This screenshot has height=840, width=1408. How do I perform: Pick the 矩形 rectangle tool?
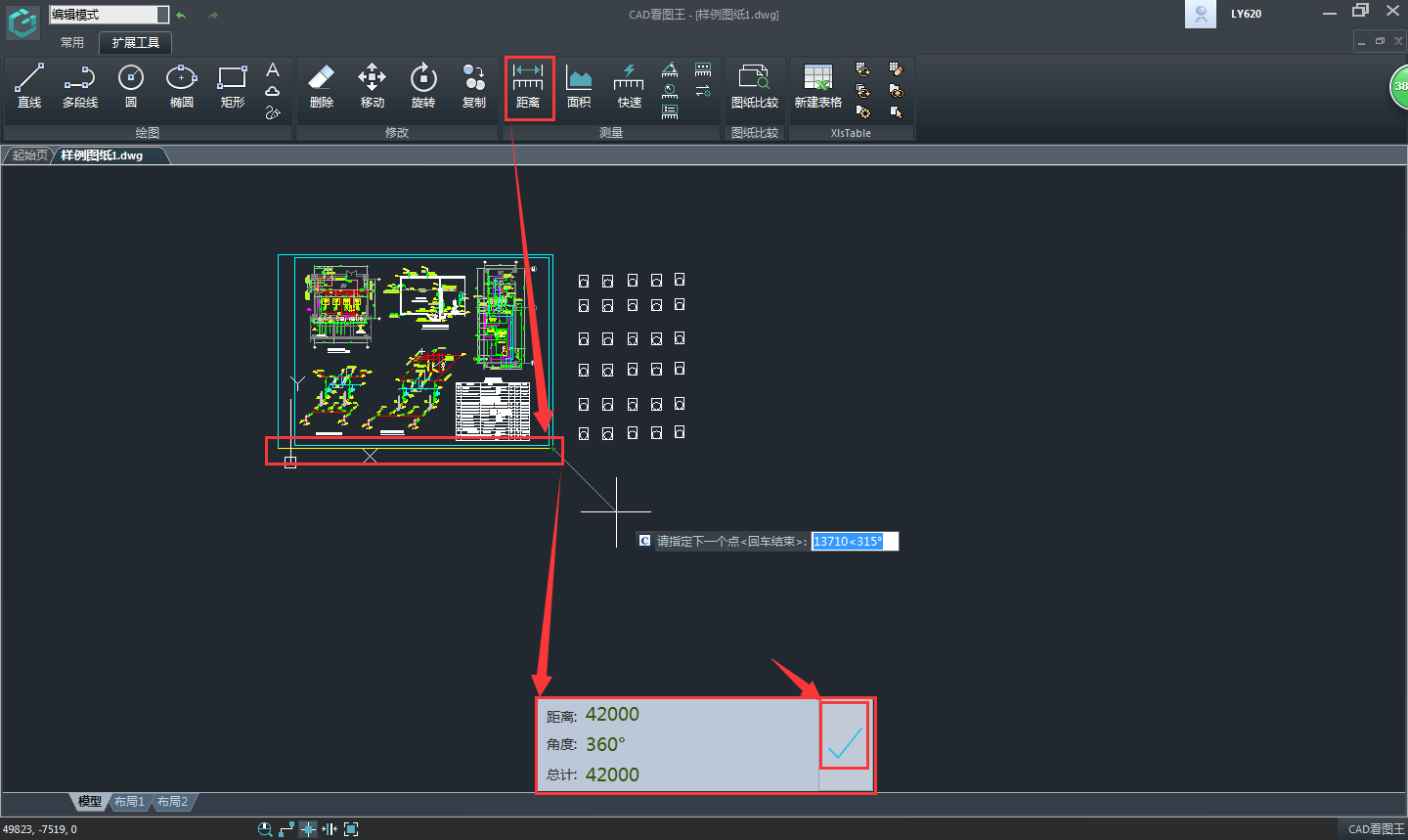tap(232, 85)
